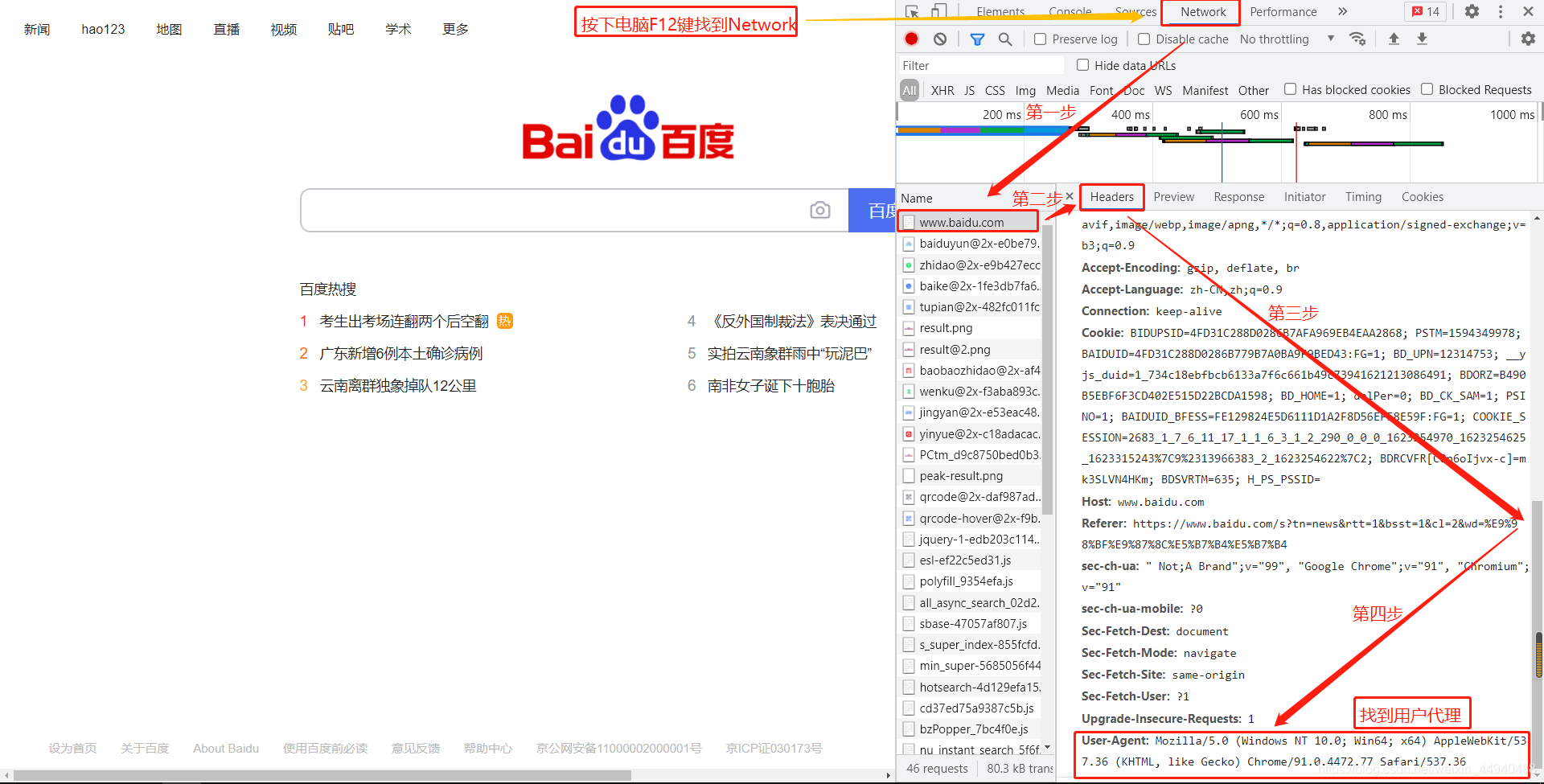Filter requests by CSS
This screenshot has width=1544, height=784.
[x=995, y=90]
